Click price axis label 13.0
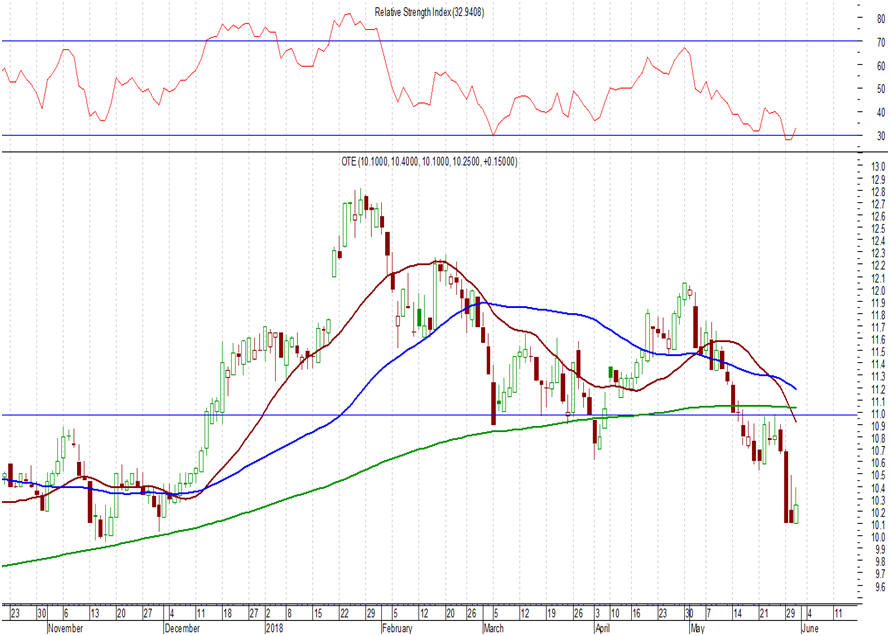890x636 pixels. 878,167
